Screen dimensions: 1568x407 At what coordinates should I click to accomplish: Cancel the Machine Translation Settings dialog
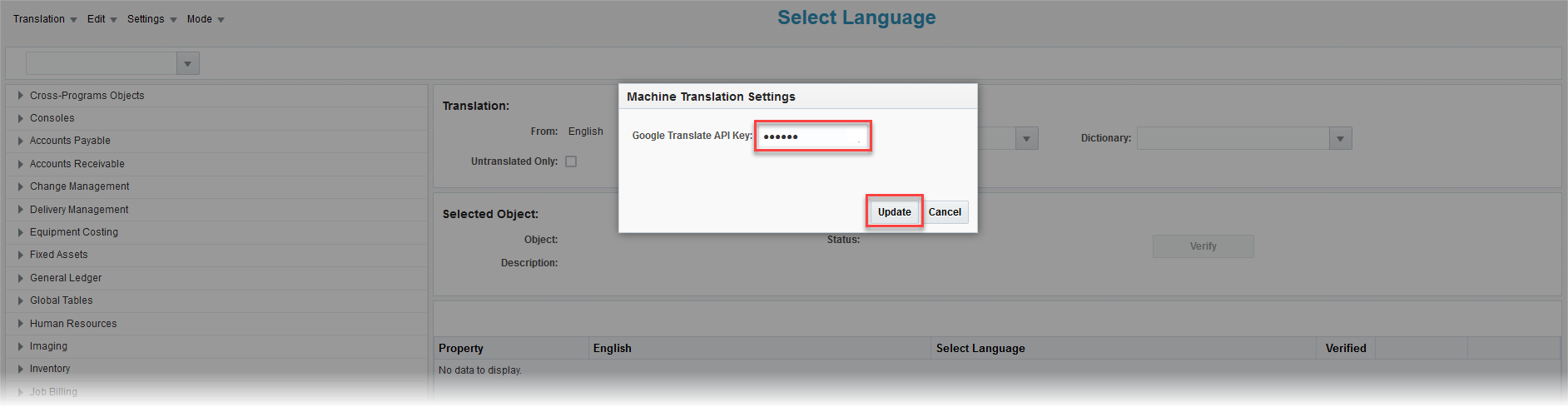(x=945, y=212)
